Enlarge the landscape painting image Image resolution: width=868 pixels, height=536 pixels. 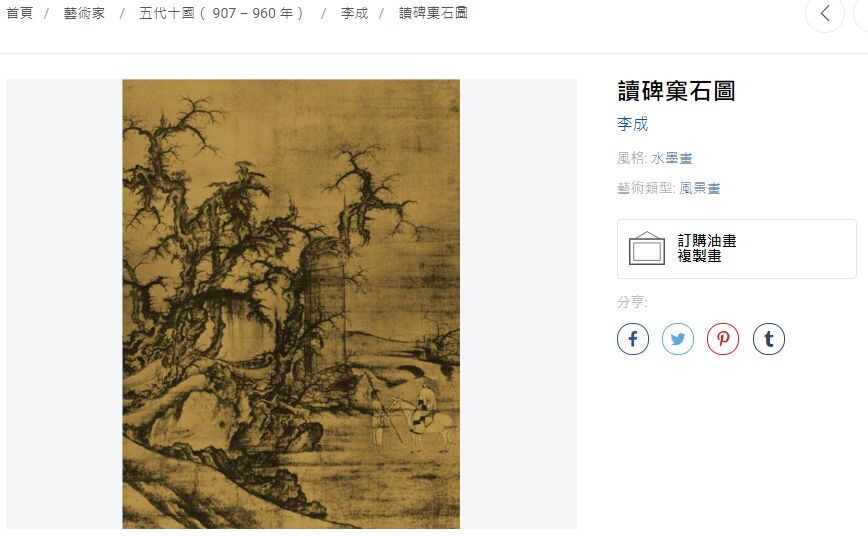click(x=291, y=304)
